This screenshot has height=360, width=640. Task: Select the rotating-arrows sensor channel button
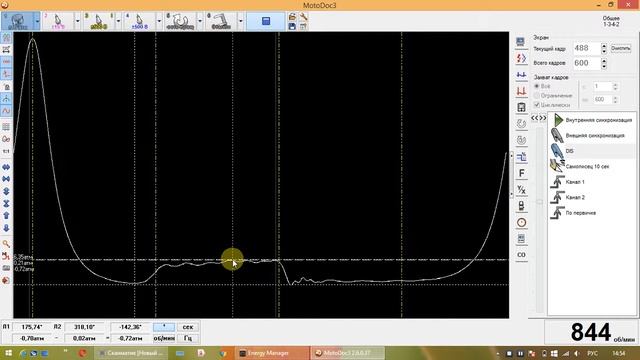click(180, 21)
